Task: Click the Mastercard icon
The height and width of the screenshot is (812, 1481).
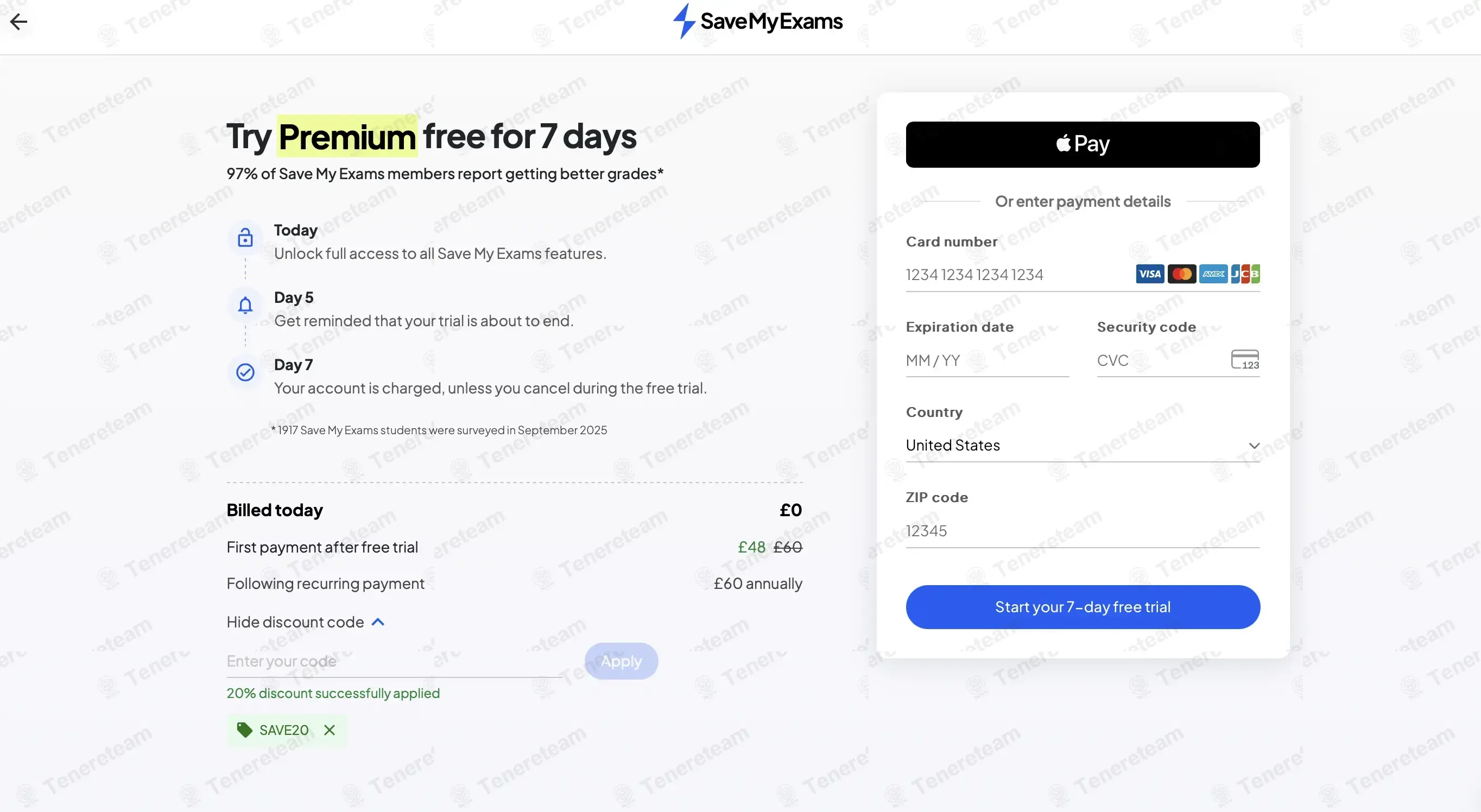Action: tap(1181, 274)
